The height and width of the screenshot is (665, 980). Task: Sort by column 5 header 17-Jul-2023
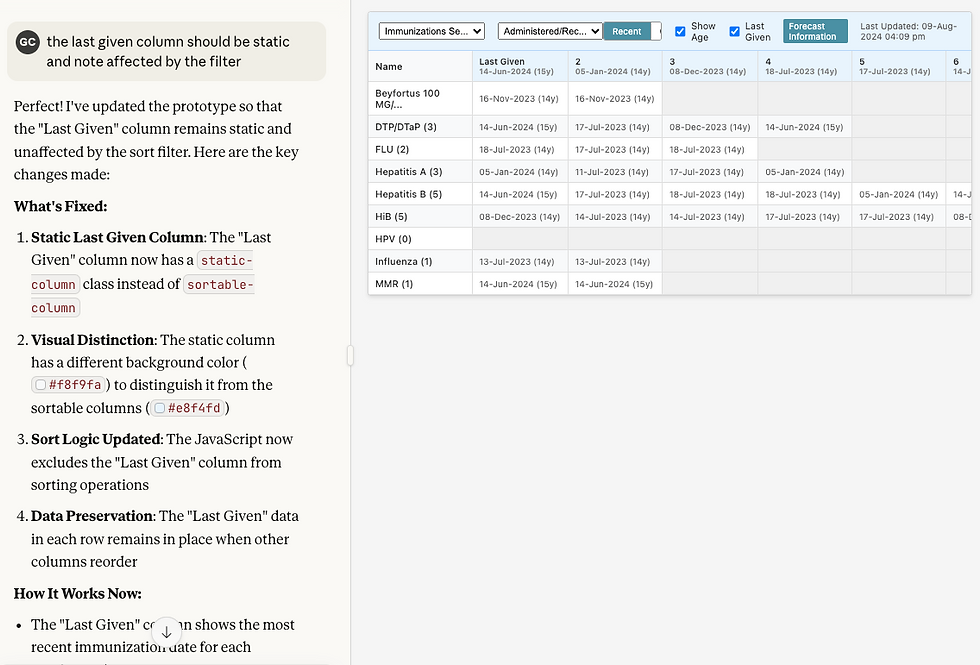(x=899, y=66)
